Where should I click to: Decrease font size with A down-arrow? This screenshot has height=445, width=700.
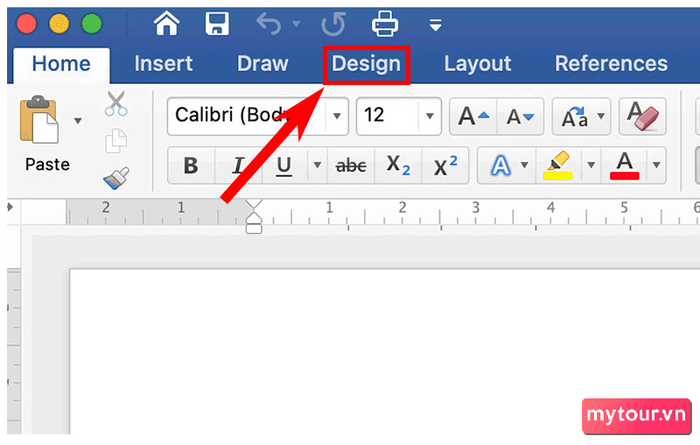(520, 117)
